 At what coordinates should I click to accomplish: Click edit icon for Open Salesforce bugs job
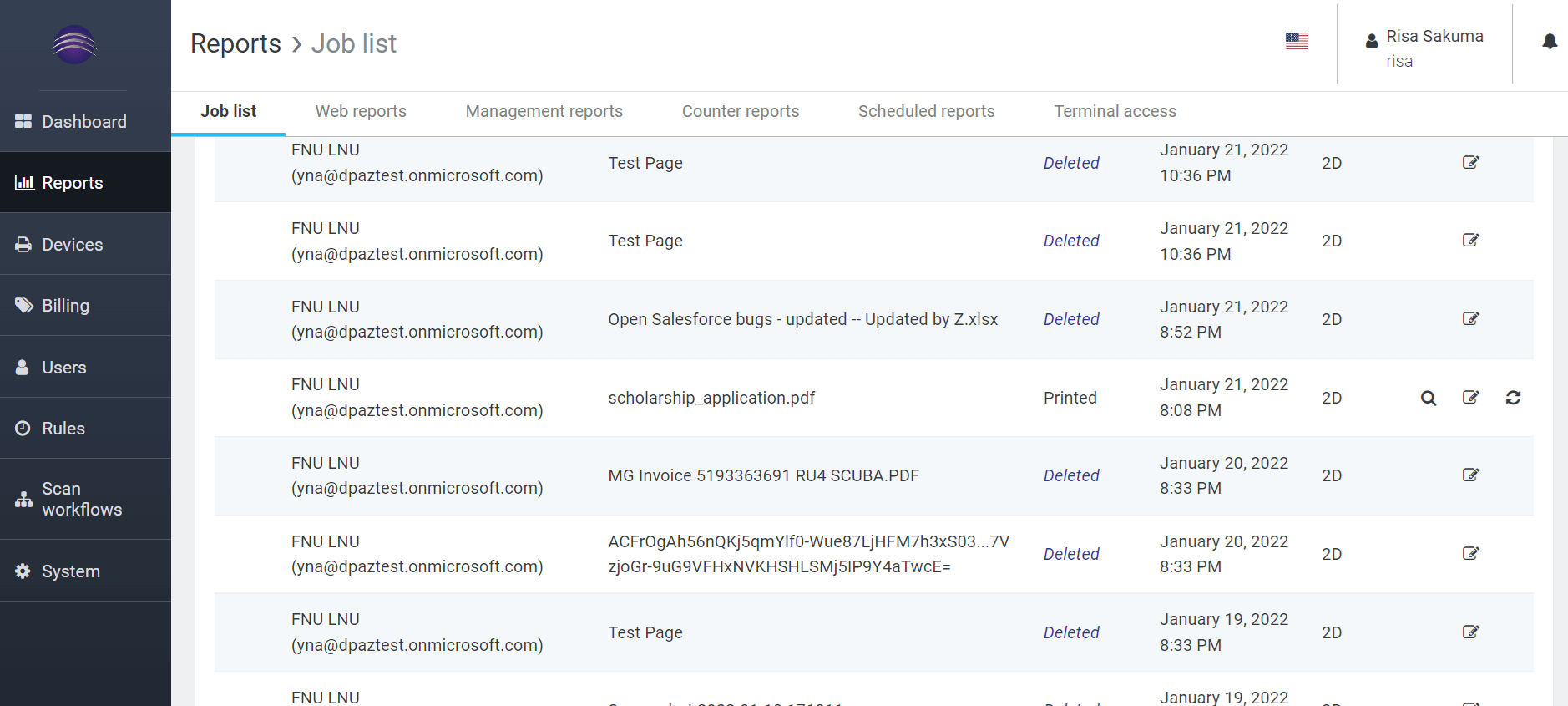pos(1471,319)
